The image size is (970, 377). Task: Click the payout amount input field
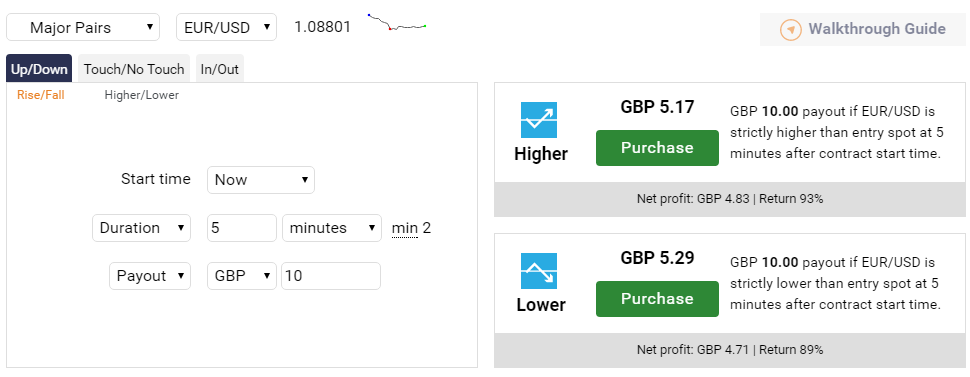coord(331,276)
